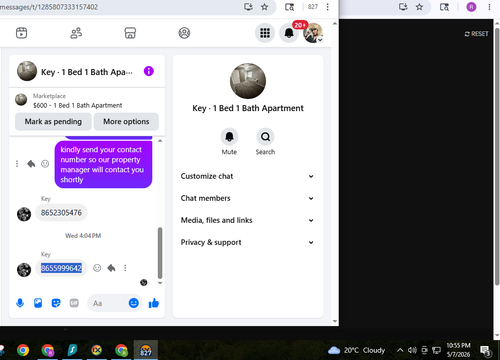Open the clock showing 10:55 PM
Screen dimensions: 500x360
tap(458, 350)
